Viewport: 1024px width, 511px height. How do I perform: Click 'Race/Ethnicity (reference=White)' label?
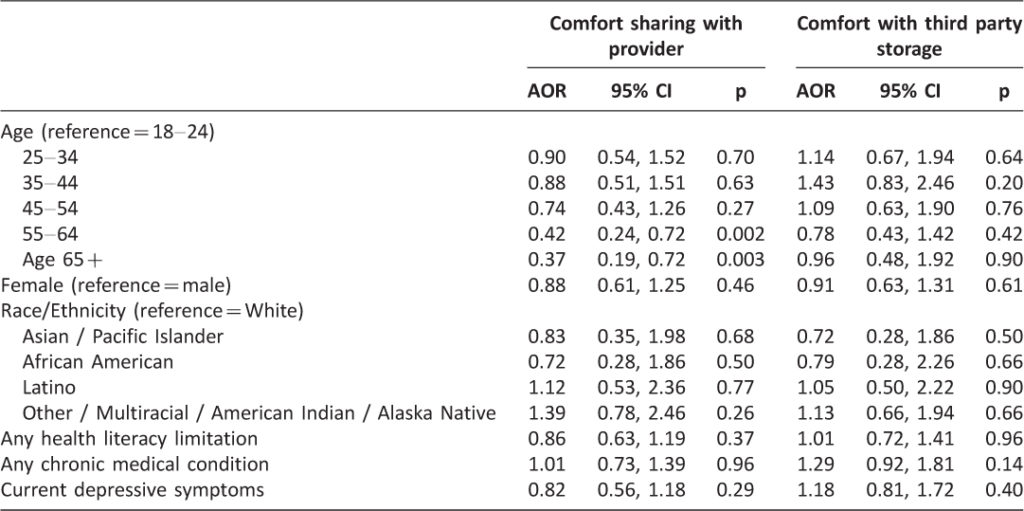coord(152,310)
